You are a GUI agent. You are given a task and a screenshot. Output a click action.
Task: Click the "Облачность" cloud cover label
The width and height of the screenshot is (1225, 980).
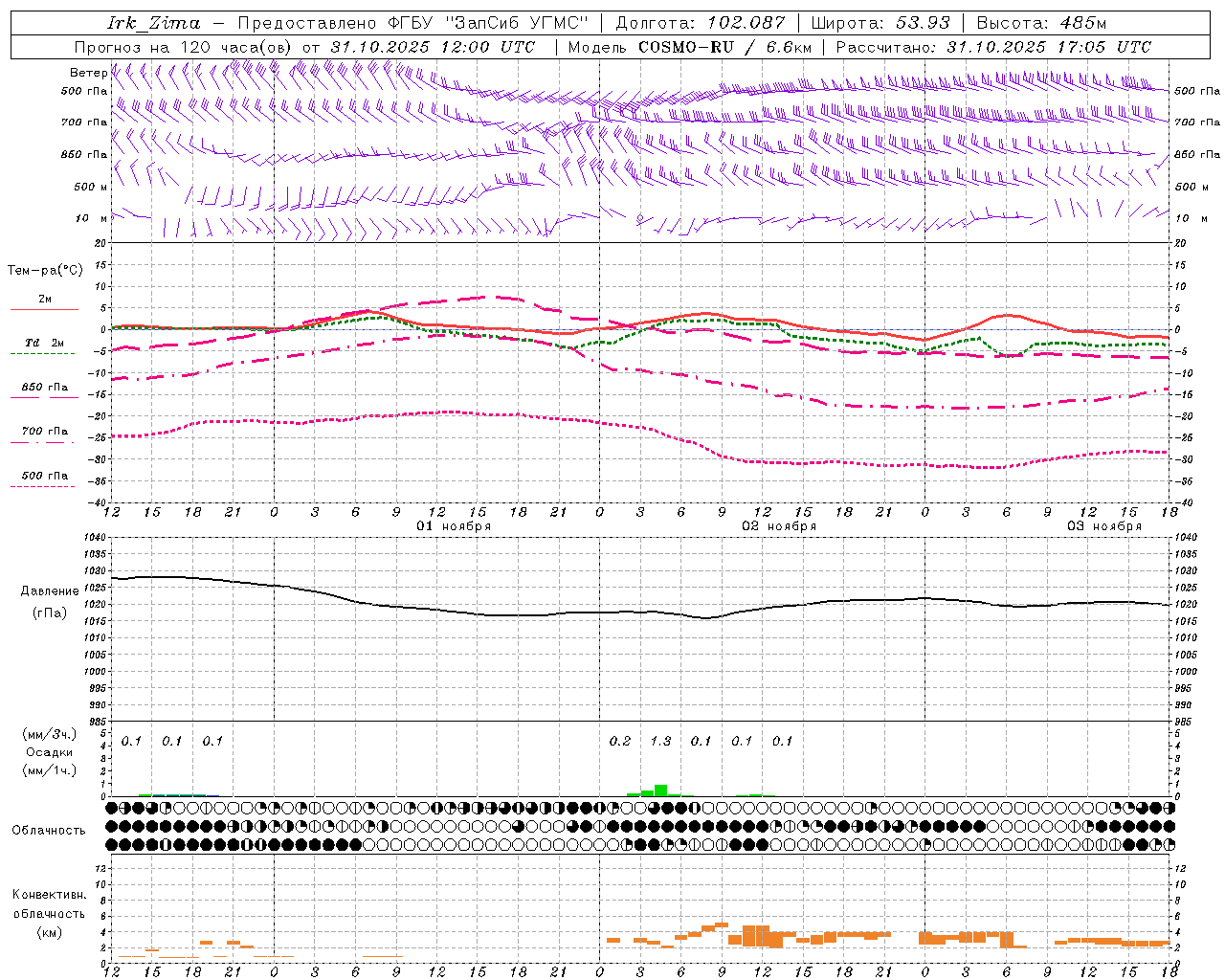pyautogui.click(x=49, y=831)
